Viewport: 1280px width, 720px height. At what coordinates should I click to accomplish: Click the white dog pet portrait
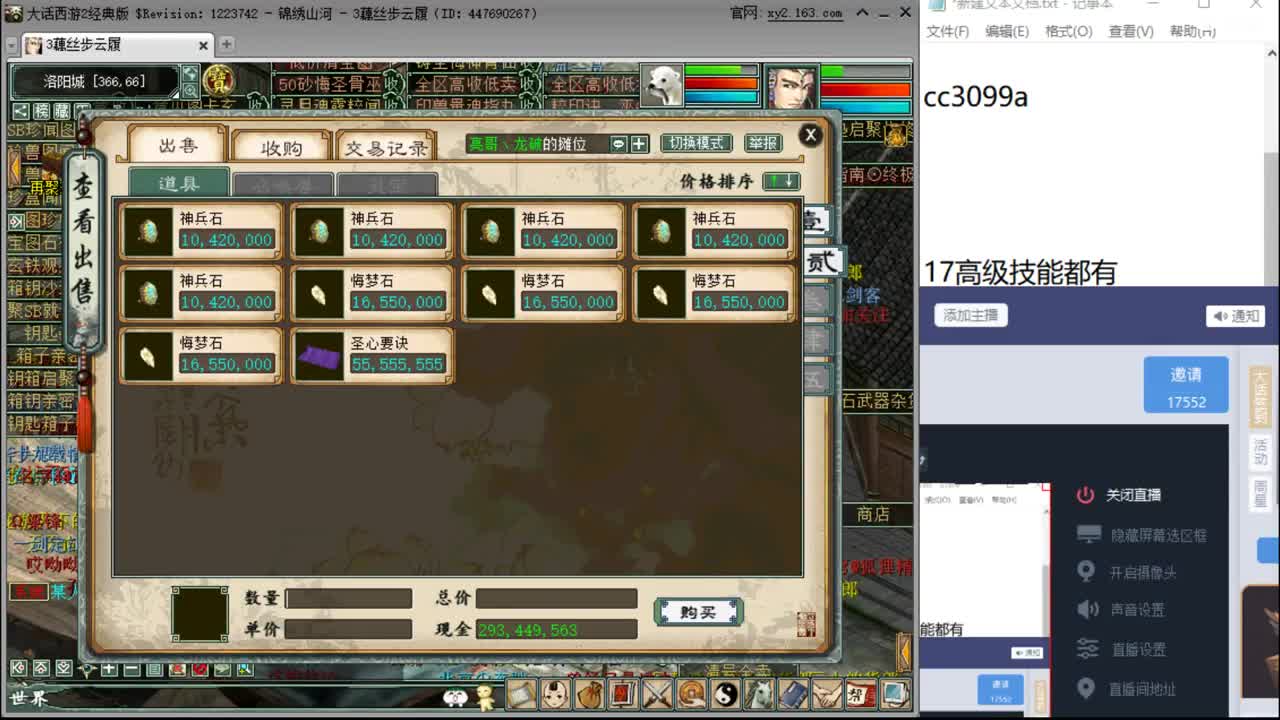click(x=661, y=86)
